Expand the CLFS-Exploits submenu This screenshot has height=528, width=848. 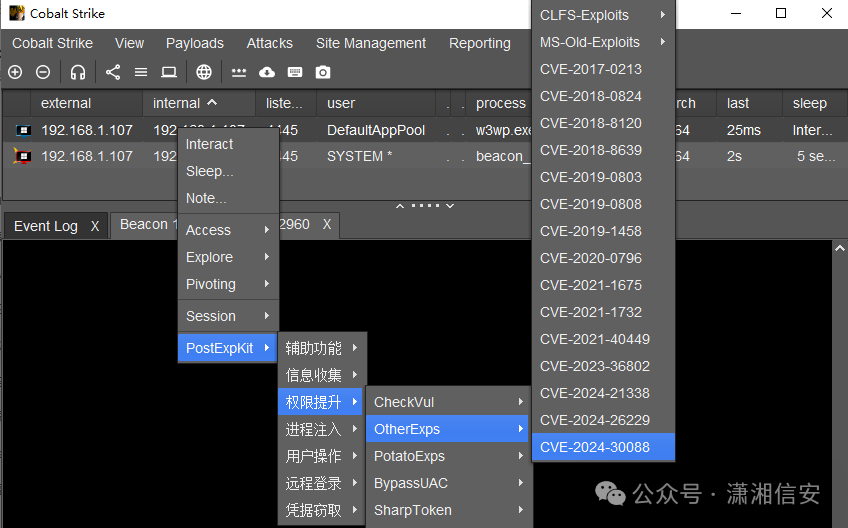tap(603, 15)
